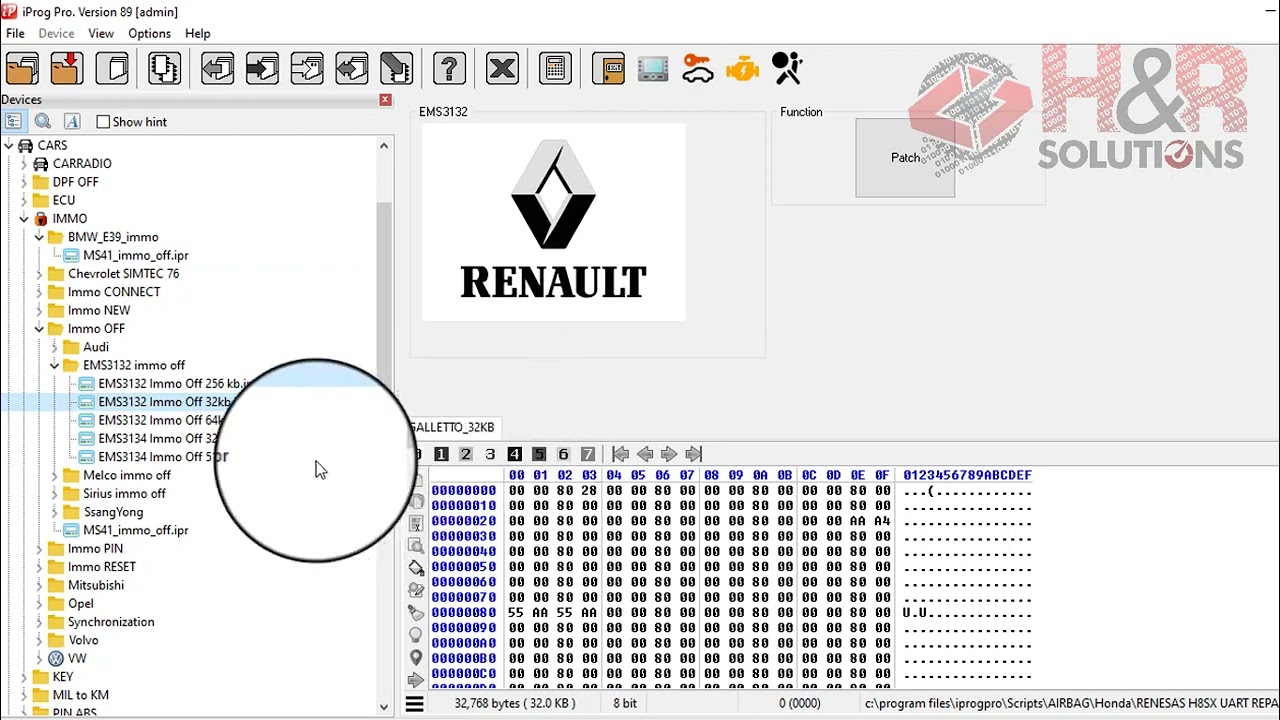Viewport: 1280px width, 720px height.
Task: Select buffer number 7 toggle
Action: coord(587,454)
